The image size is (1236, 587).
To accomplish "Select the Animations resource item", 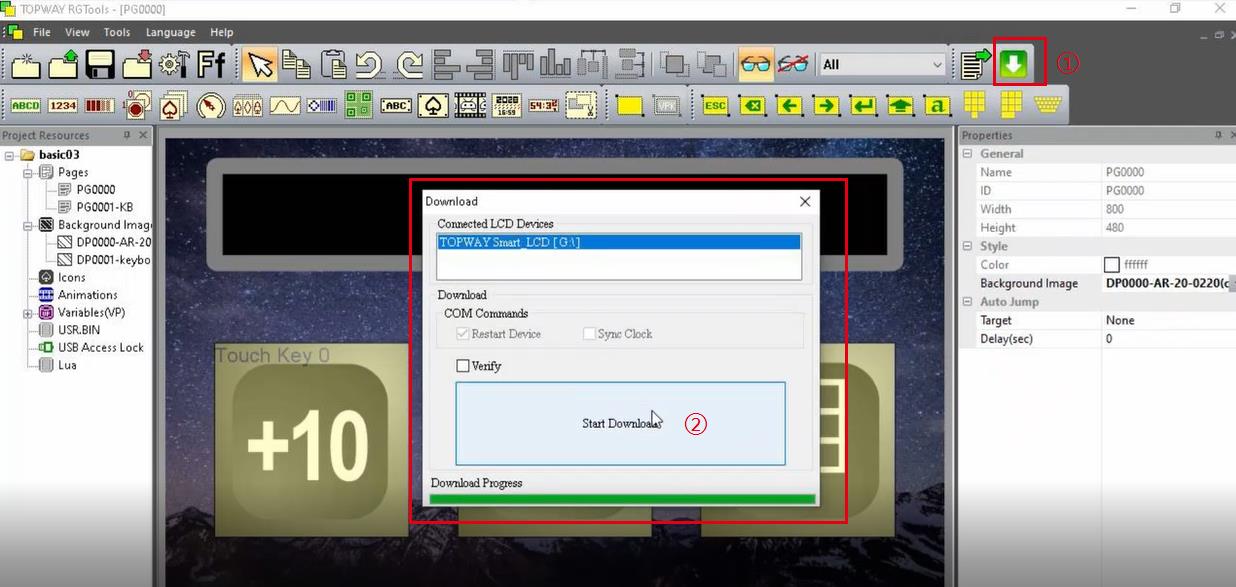I will 88,295.
